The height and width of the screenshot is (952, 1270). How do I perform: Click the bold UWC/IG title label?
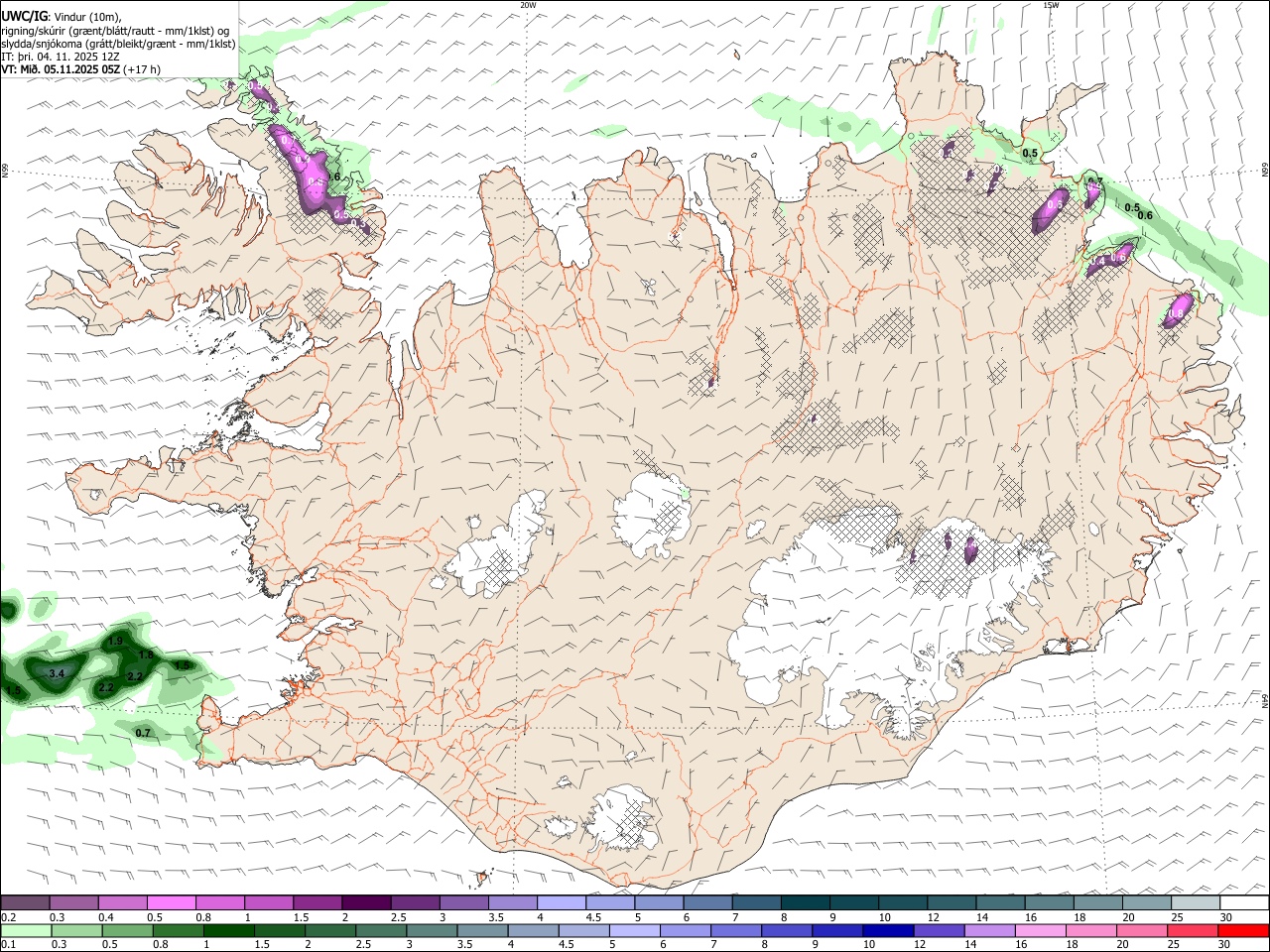pos(24,17)
